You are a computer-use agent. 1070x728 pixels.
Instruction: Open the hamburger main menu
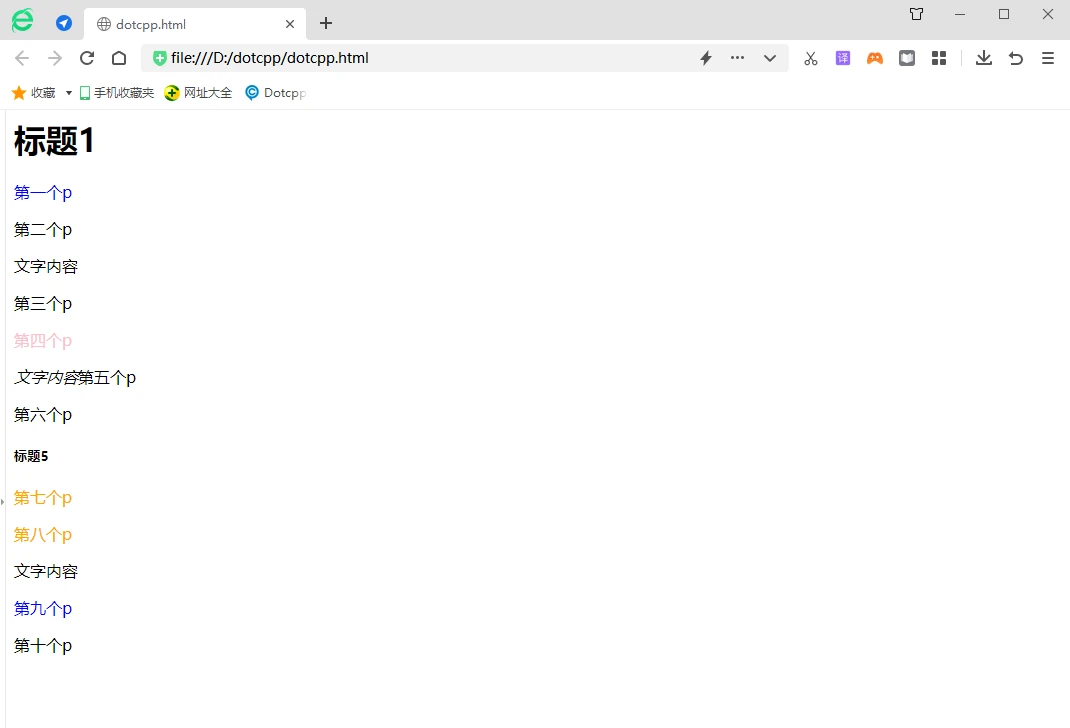1048,58
